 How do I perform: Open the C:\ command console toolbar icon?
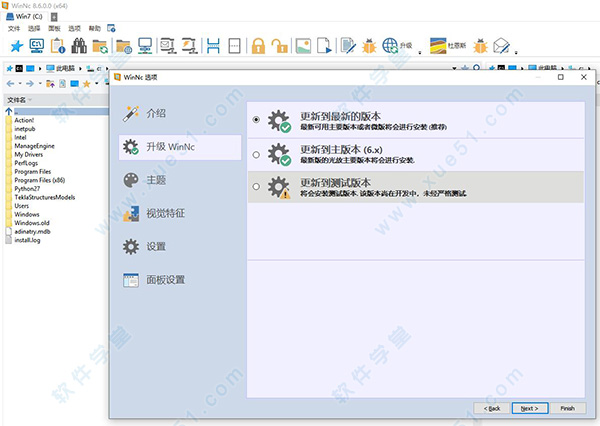(37, 46)
